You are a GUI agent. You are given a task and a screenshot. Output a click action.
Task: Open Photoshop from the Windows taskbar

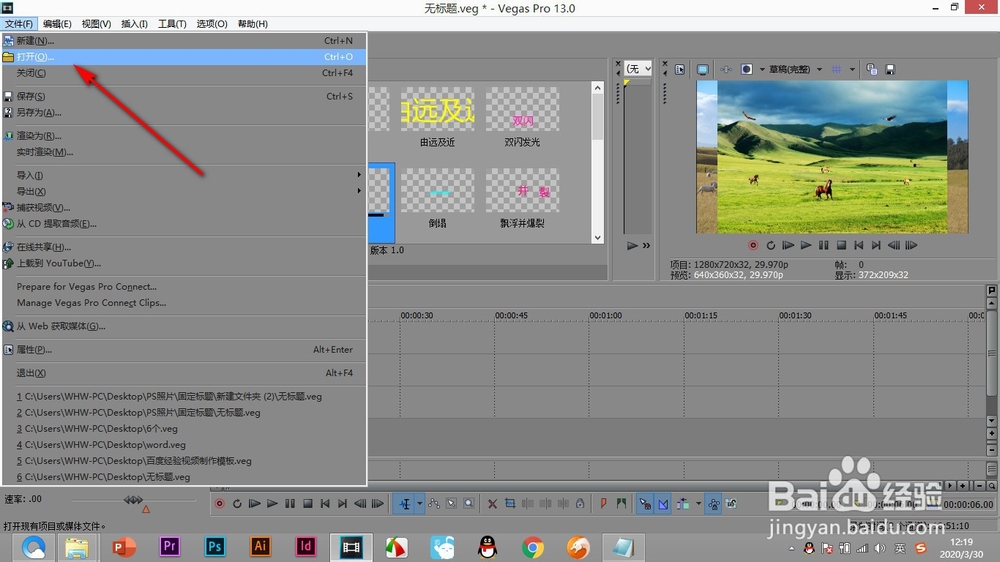point(215,547)
